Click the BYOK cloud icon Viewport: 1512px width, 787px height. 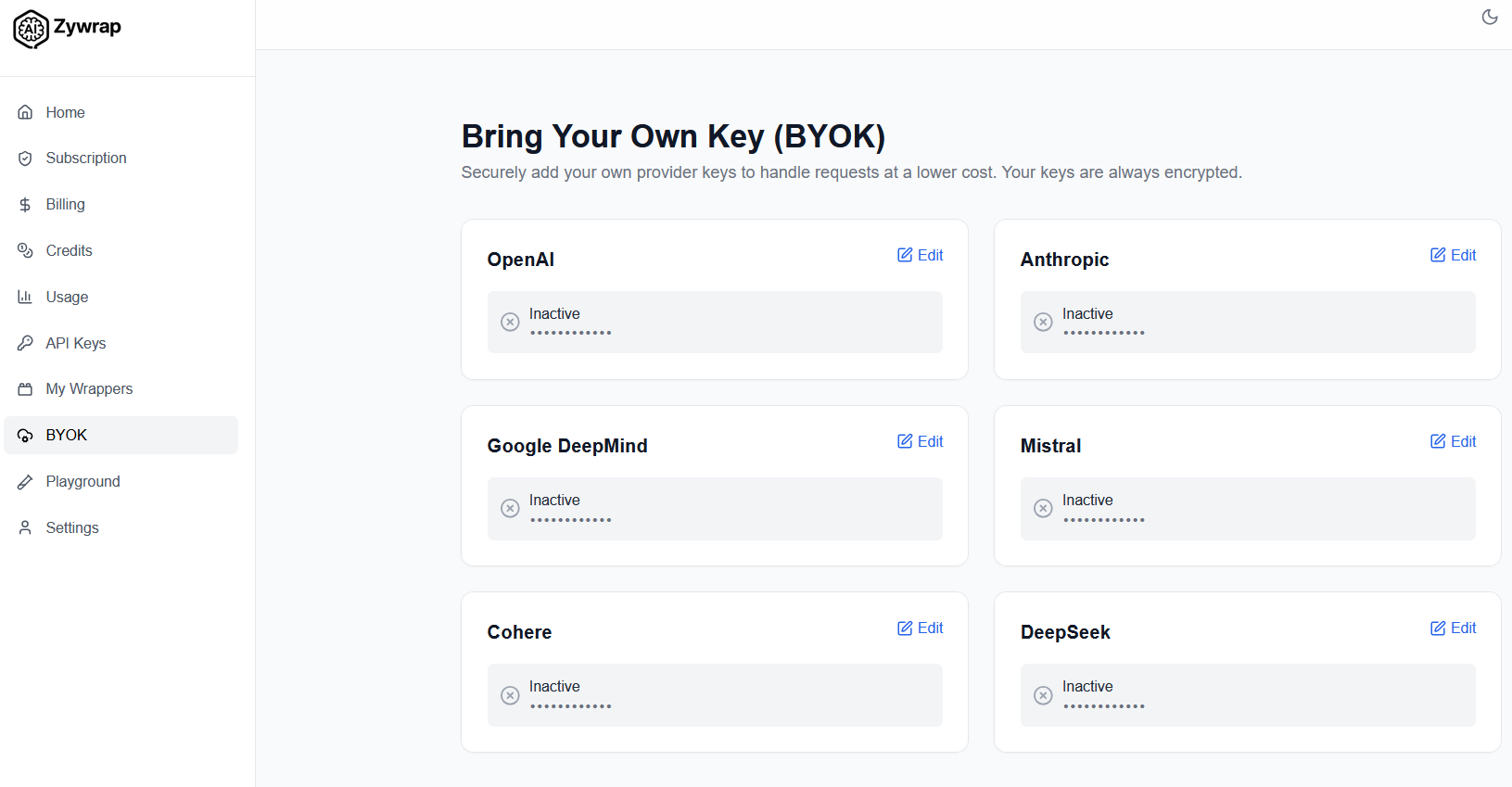[25, 436]
